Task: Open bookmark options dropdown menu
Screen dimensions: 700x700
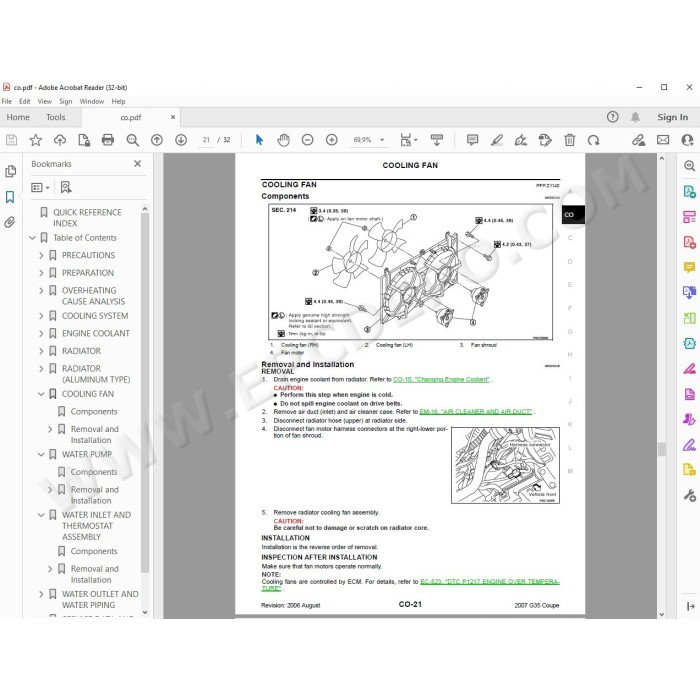Action: [x=40, y=188]
